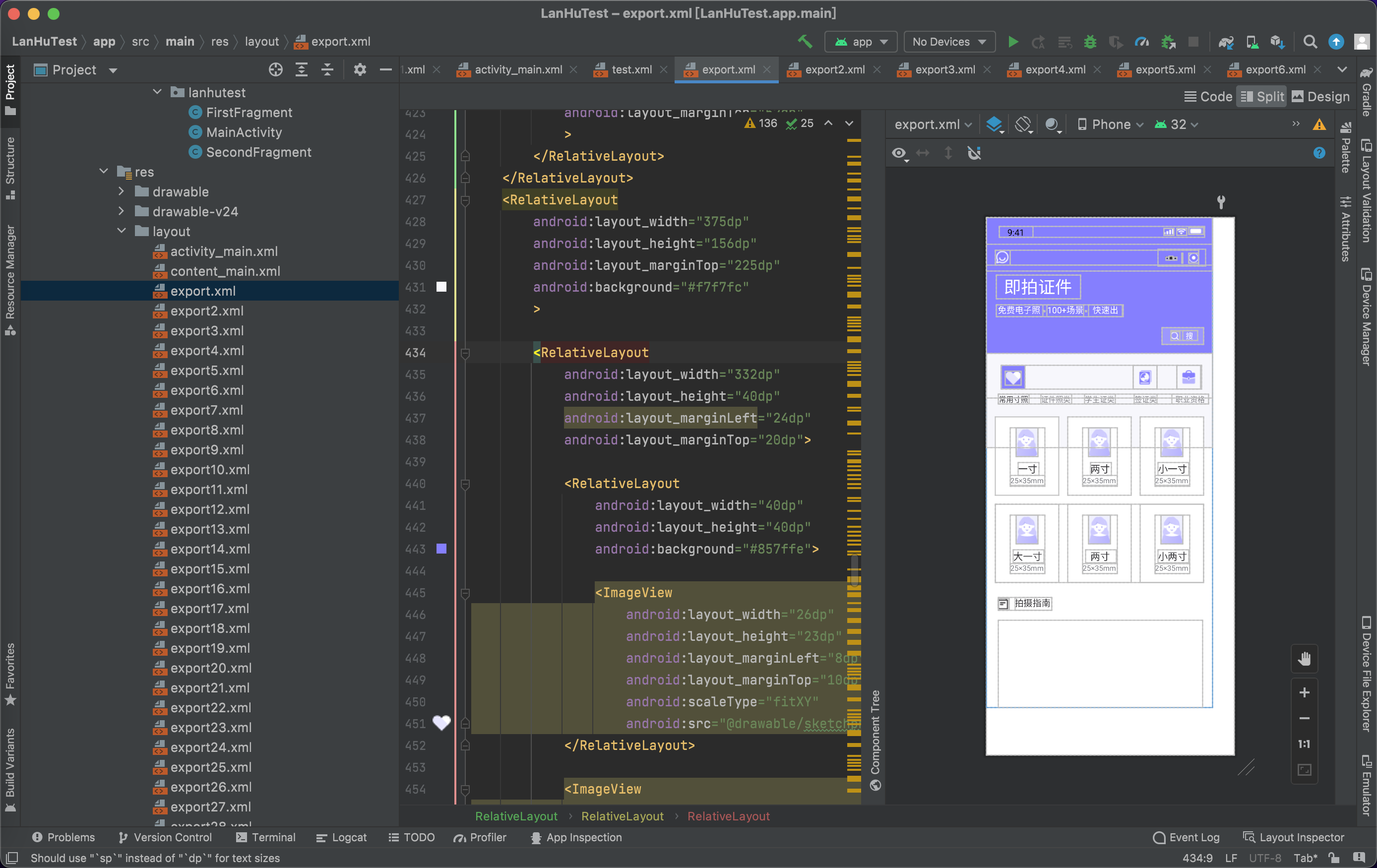Select the pan hand tool in preview

(x=1304, y=659)
